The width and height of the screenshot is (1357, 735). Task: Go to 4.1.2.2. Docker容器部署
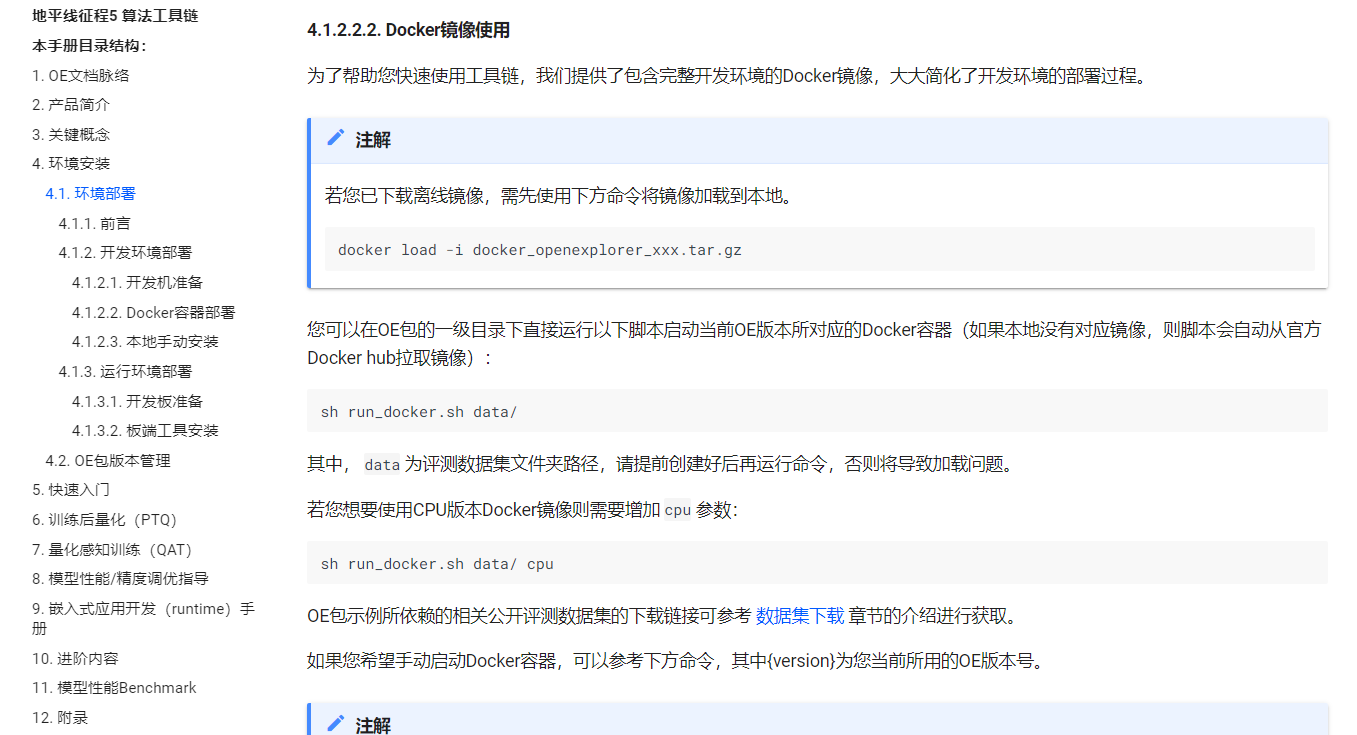pos(153,312)
